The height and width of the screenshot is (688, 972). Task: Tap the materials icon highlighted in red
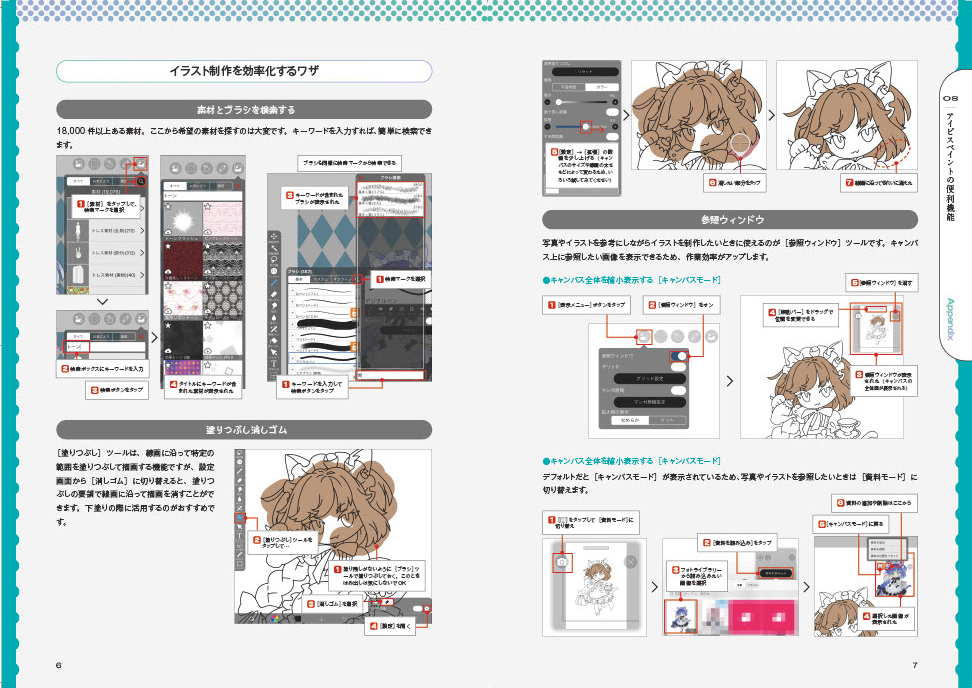click(x=141, y=164)
